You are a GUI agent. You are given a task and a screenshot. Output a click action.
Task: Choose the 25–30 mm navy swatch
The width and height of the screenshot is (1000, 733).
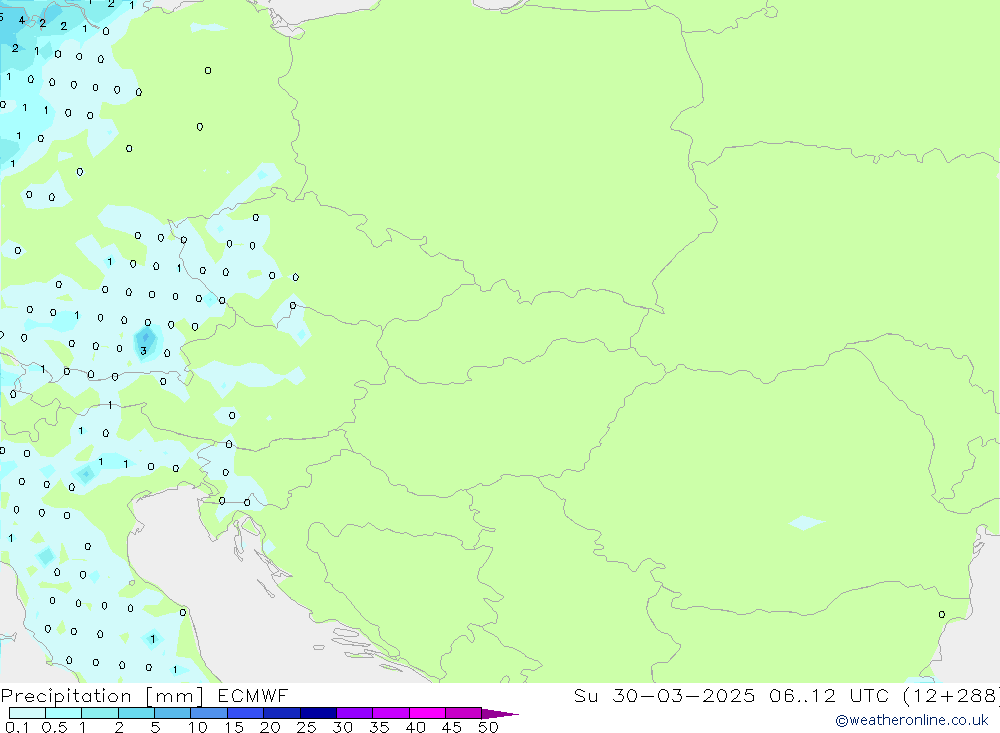tap(318, 713)
